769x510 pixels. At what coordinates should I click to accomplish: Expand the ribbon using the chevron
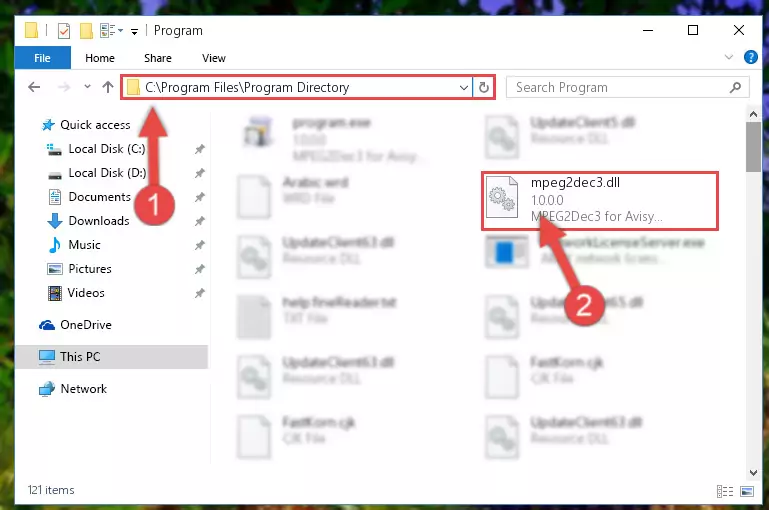729,57
